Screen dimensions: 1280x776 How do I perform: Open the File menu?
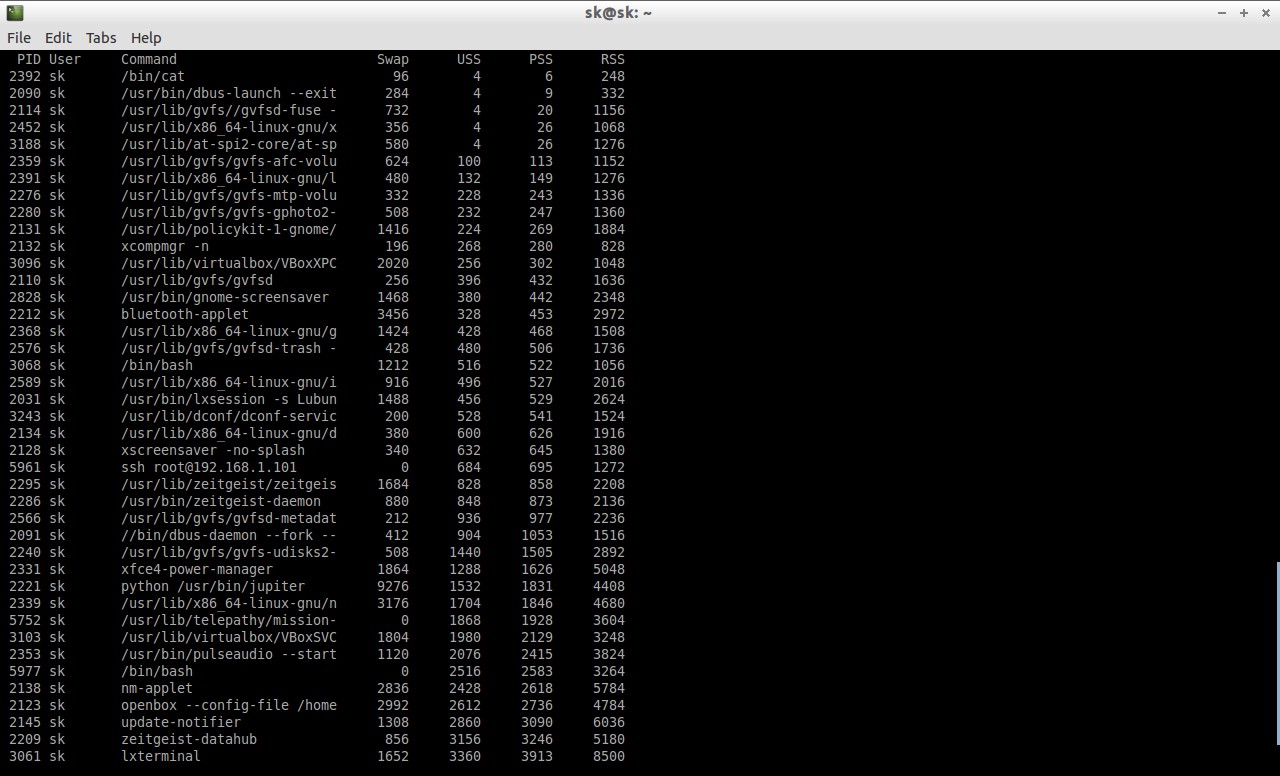click(19, 38)
